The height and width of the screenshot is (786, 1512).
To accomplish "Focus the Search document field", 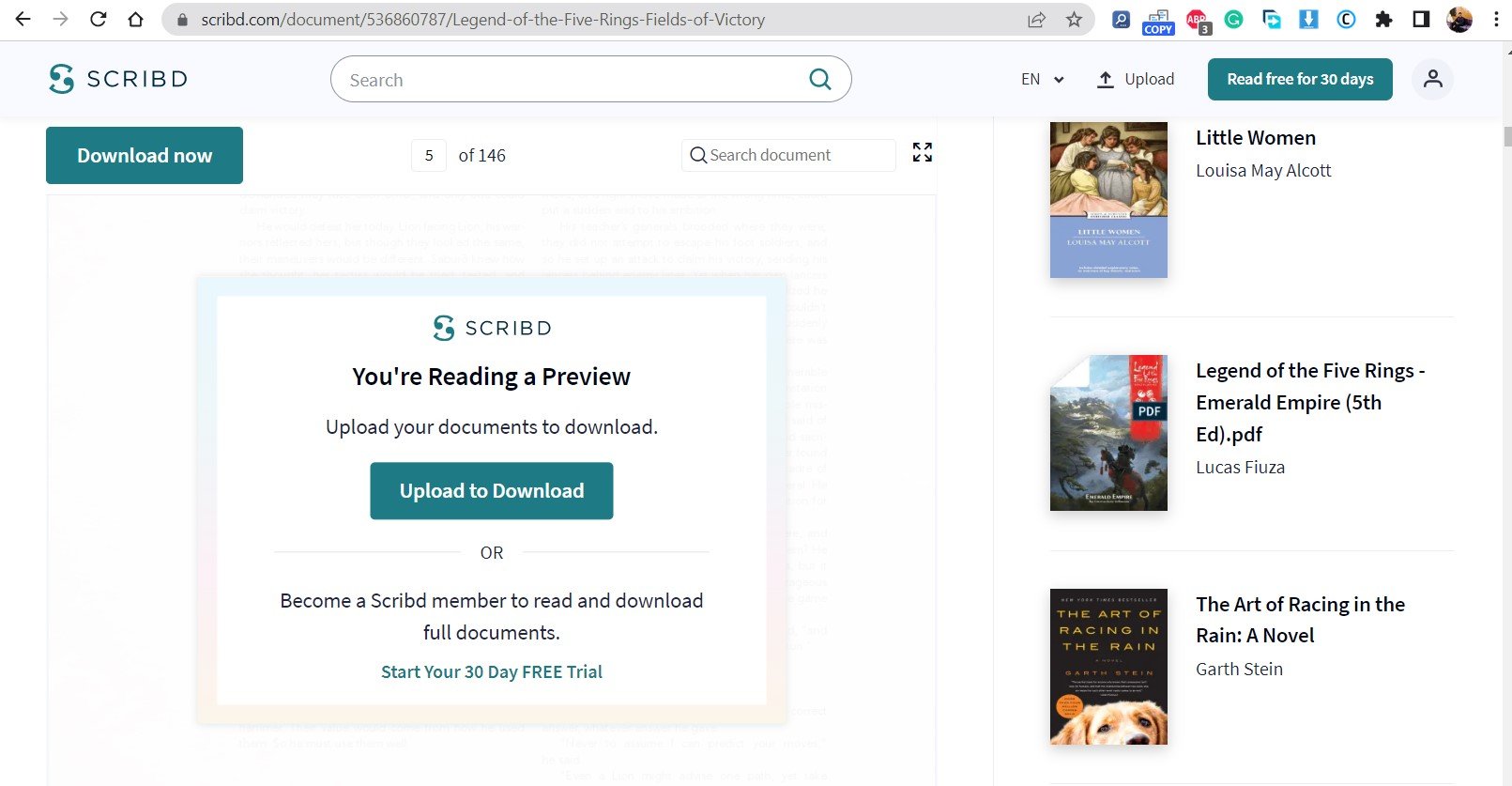I will pos(793,156).
